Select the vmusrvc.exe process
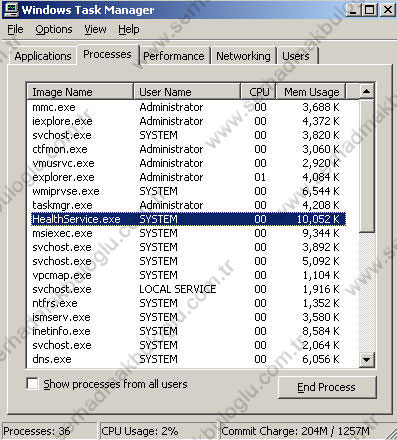Screen dimensions: 397x440 coord(188,163)
